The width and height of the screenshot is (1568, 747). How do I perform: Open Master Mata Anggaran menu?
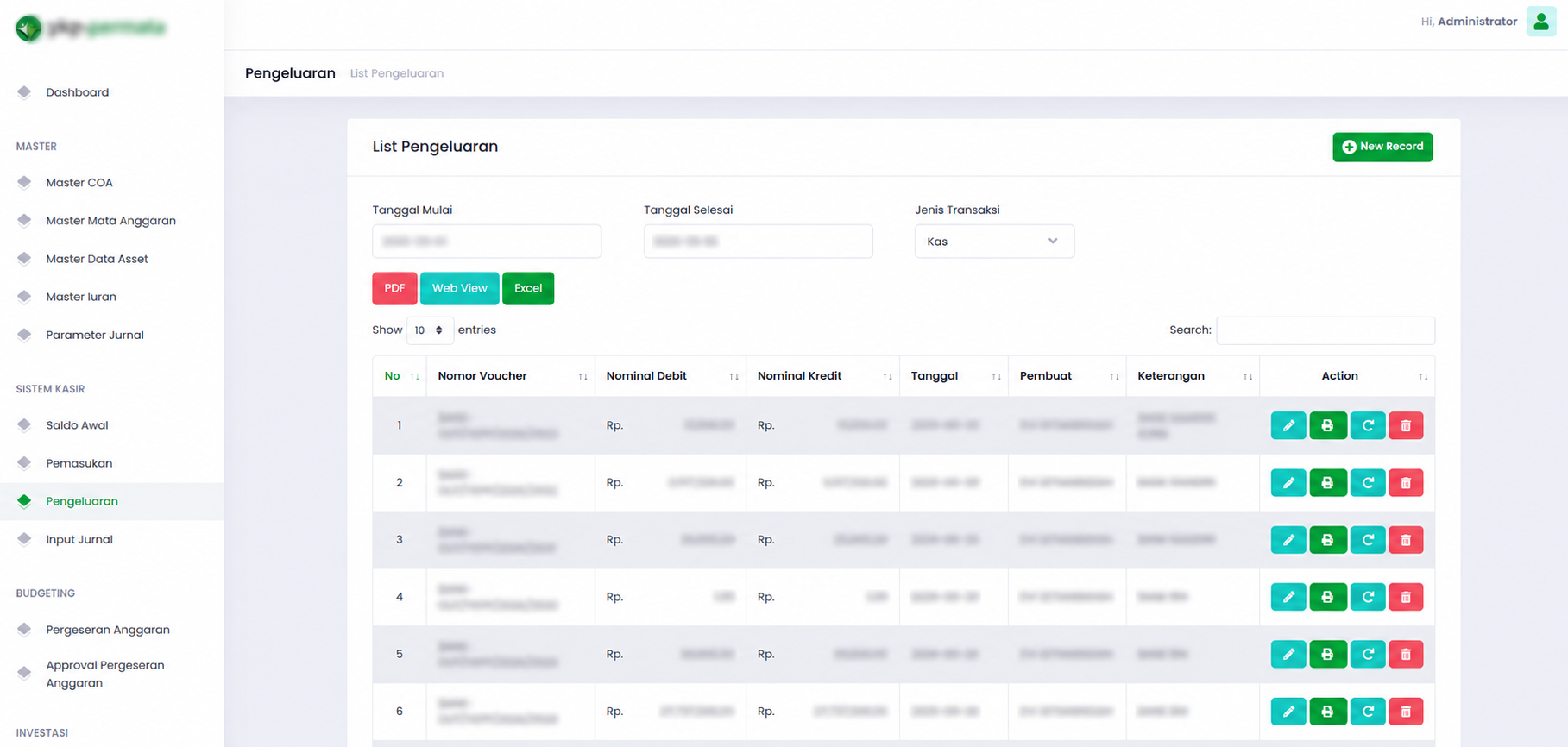point(110,221)
